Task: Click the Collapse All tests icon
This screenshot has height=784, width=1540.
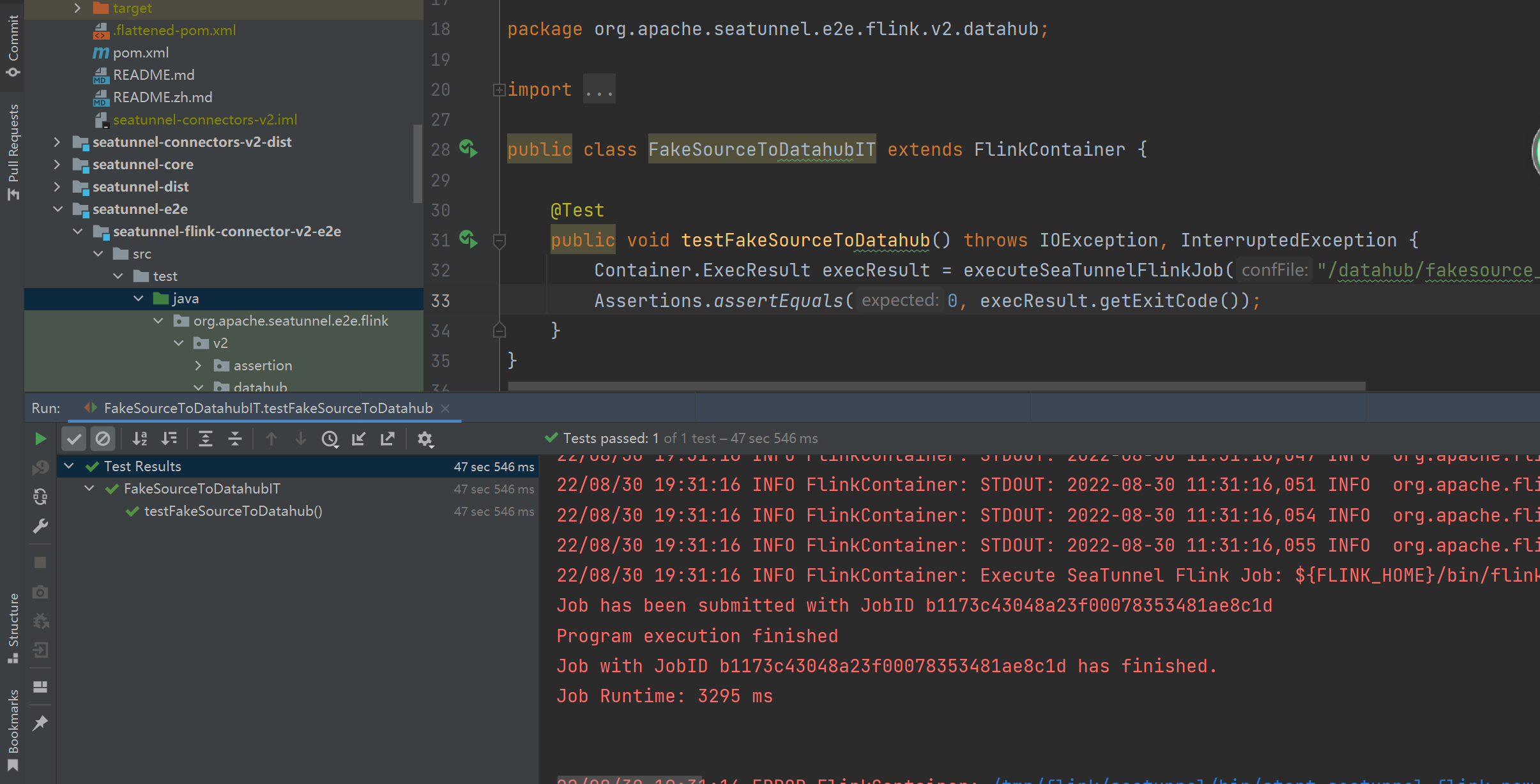Action: (x=235, y=439)
